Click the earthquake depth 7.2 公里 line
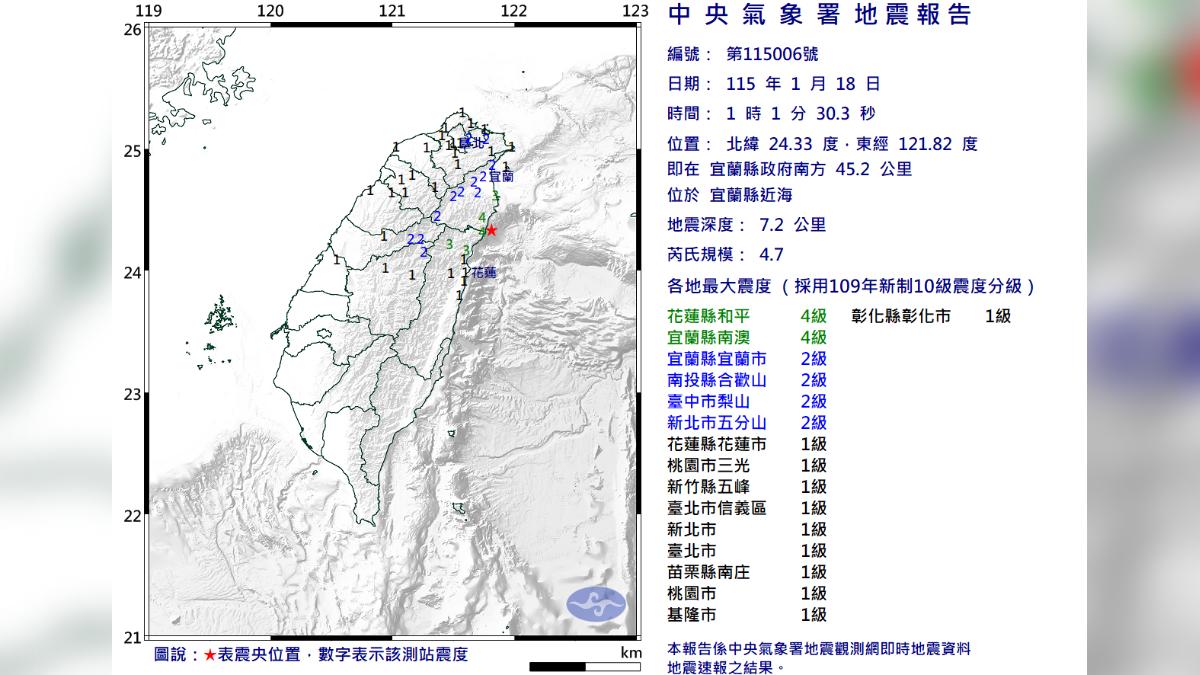 [x=746, y=225]
